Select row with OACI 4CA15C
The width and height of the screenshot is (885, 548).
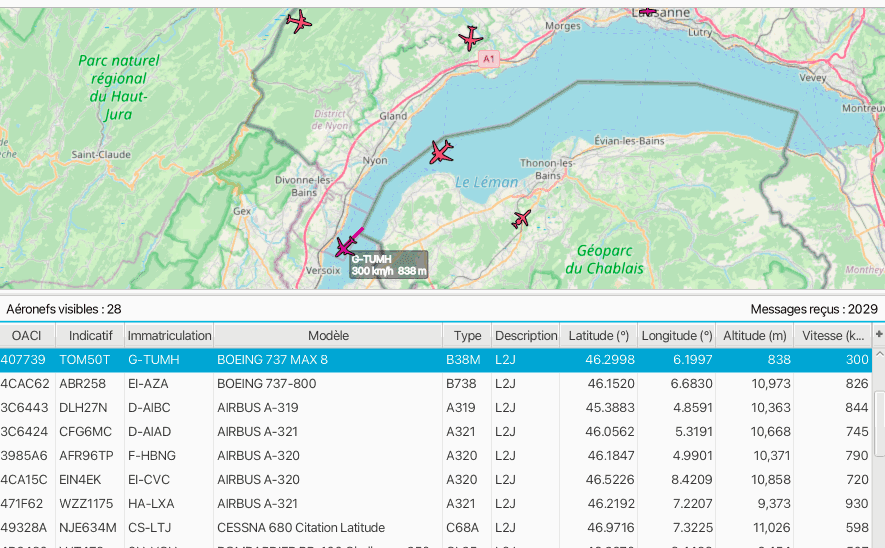click(x=436, y=480)
